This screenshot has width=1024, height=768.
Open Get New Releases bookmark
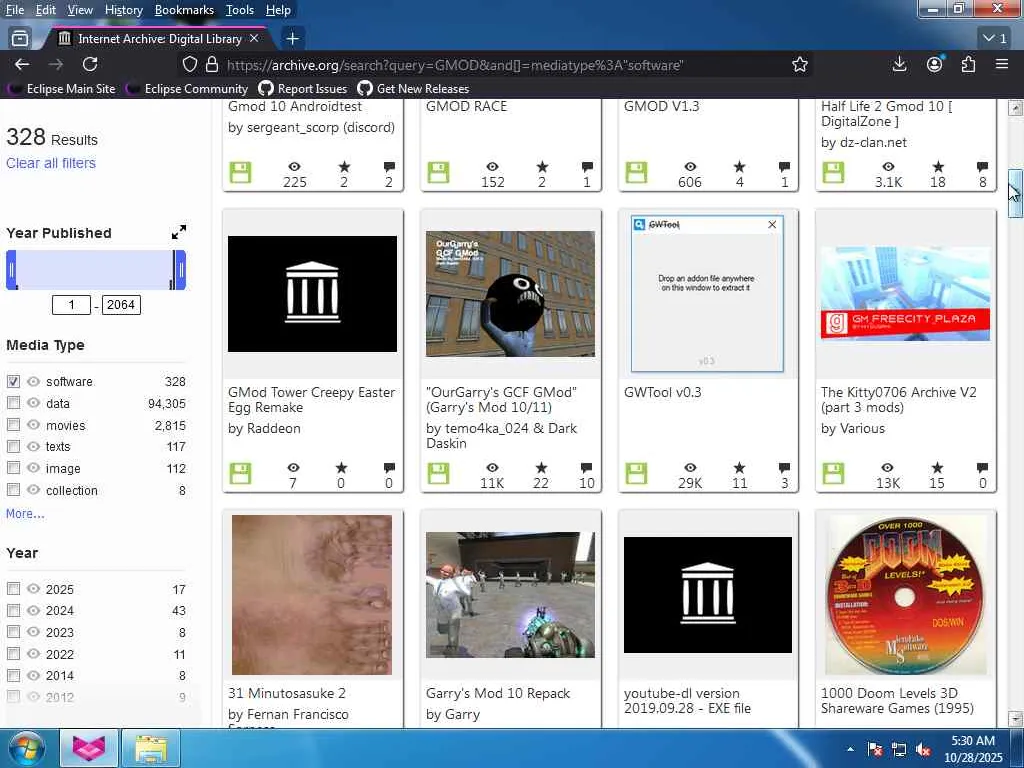[x=413, y=89]
